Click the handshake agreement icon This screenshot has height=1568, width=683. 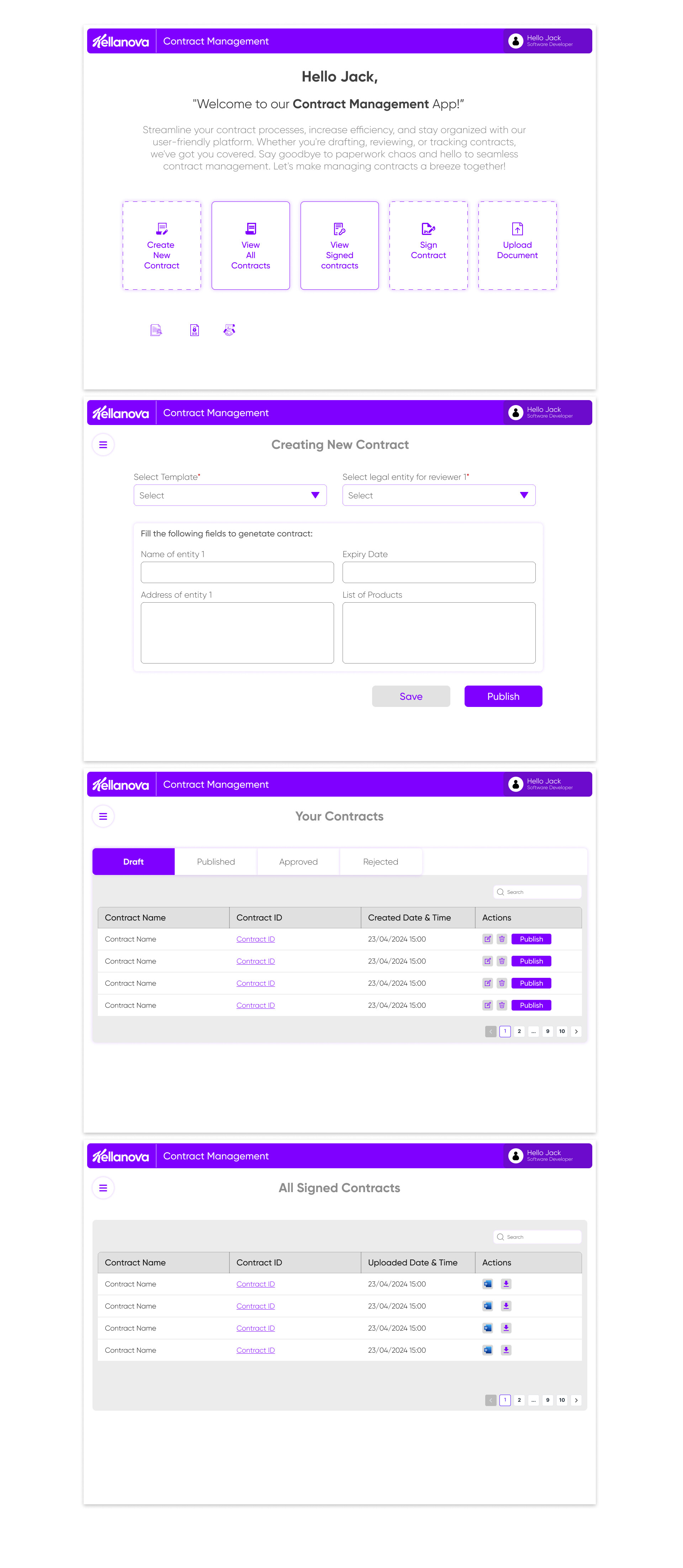(x=229, y=329)
